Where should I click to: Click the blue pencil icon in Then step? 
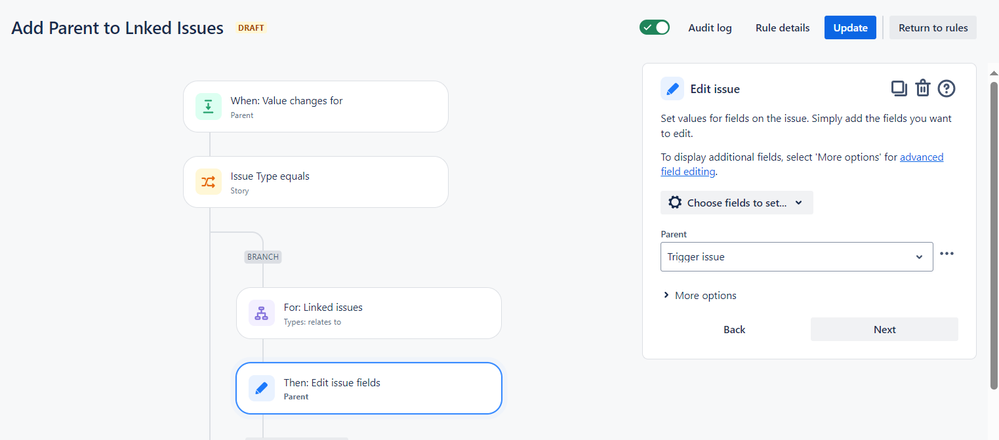pos(261,388)
